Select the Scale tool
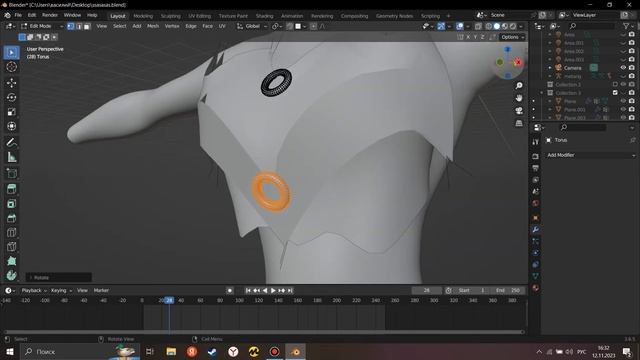The width and height of the screenshot is (640, 360). [x=11, y=112]
